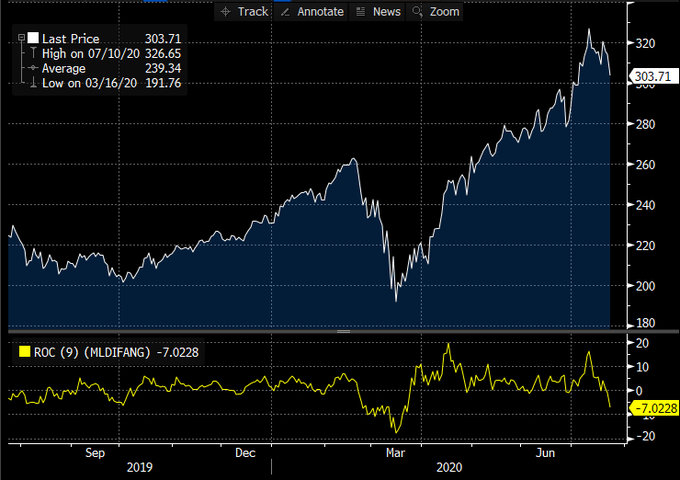Click the 260 price axis label
This screenshot has height=480, width=680.
[x=646, y=164]
